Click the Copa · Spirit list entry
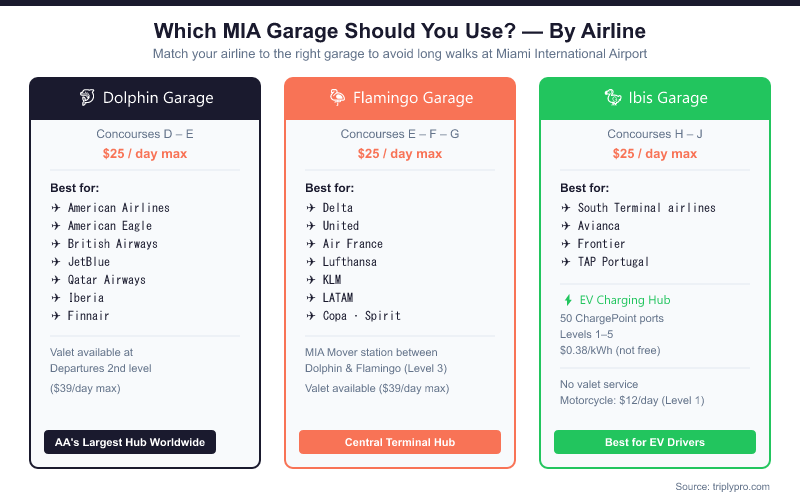800x500 pixels. [361, 316]
